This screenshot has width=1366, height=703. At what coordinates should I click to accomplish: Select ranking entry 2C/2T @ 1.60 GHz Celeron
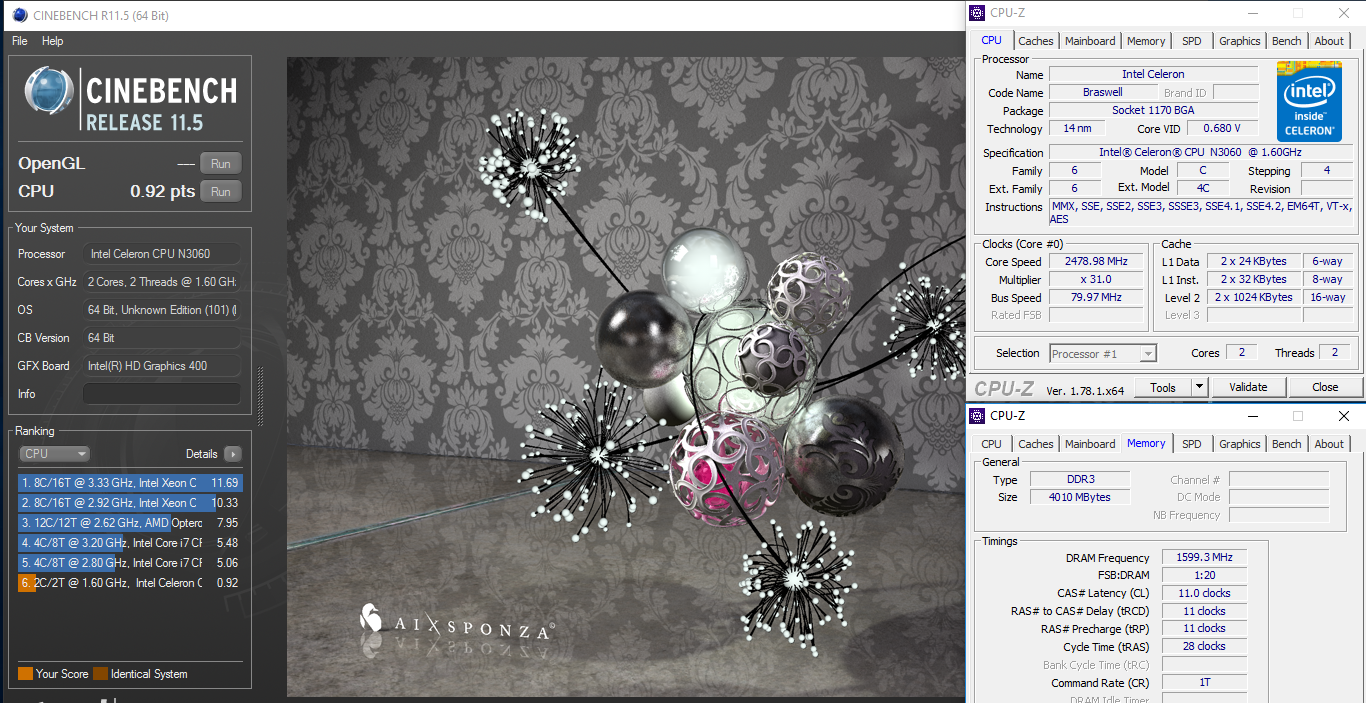pyautogui.click(x=130, y=583)
